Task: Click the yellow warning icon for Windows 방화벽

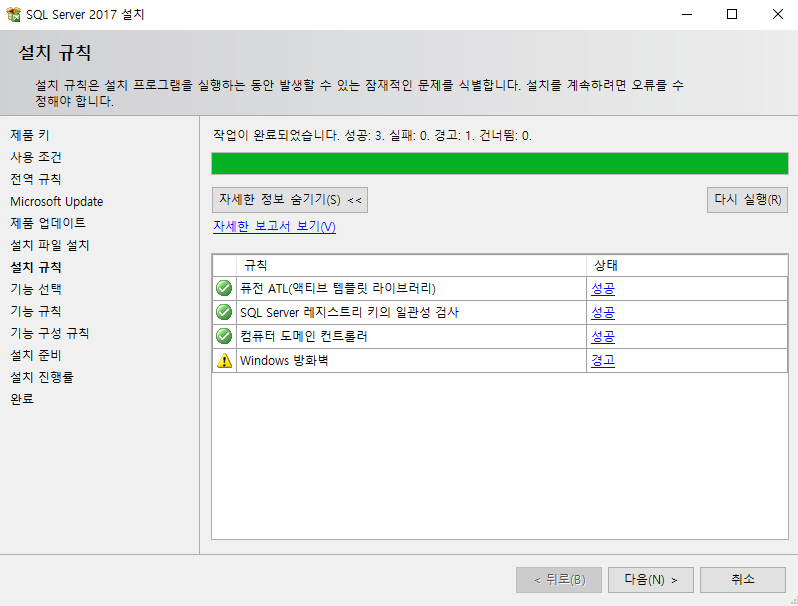Action: 224,360
